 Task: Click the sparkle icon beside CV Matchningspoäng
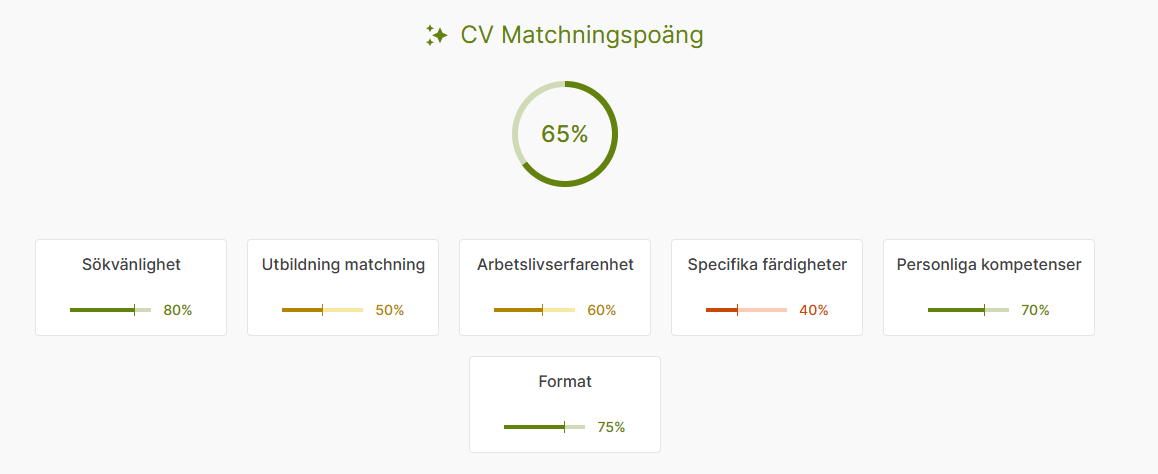[x=436, y=35]
